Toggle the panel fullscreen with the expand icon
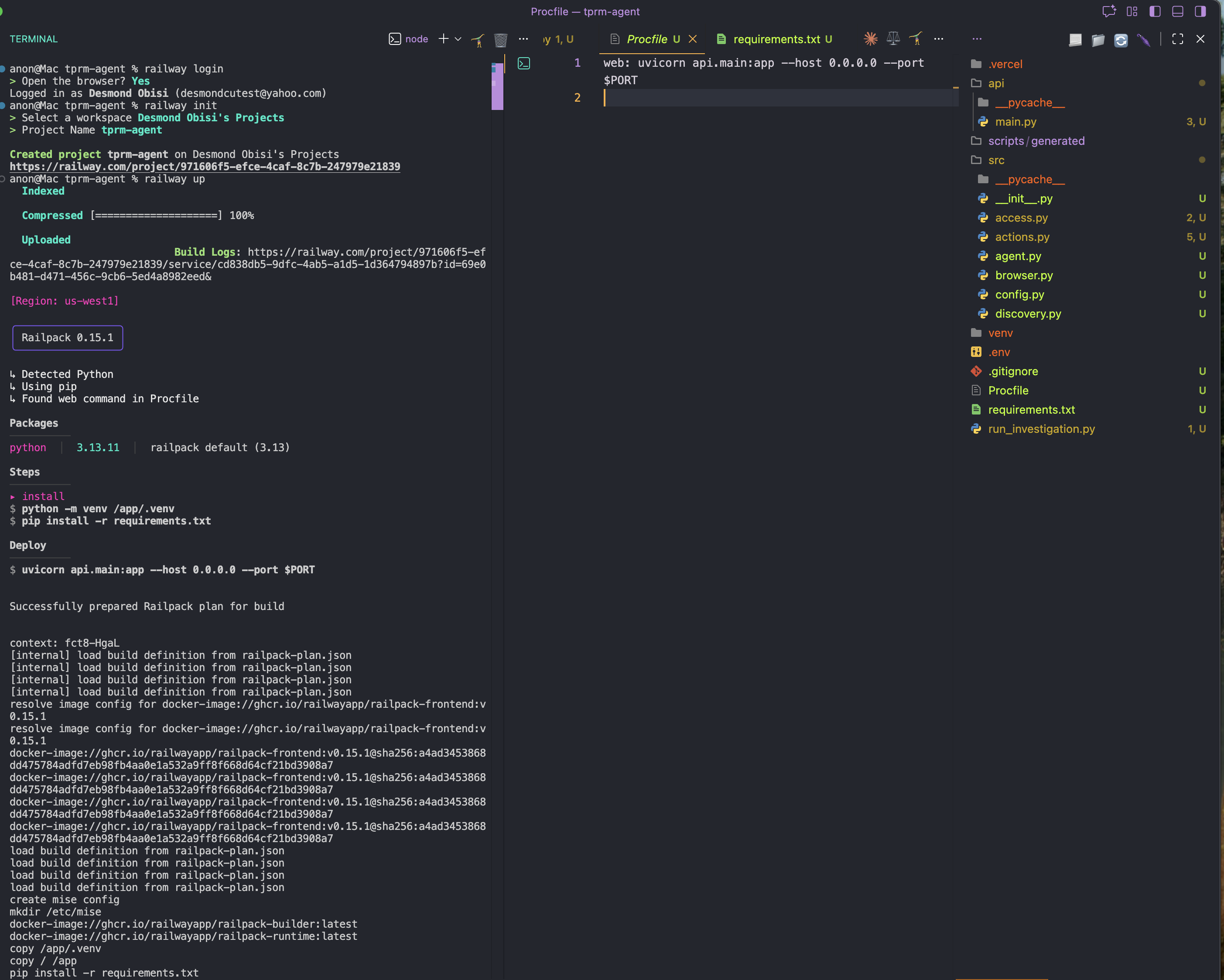1224x980 pixels. [1177, 39]
